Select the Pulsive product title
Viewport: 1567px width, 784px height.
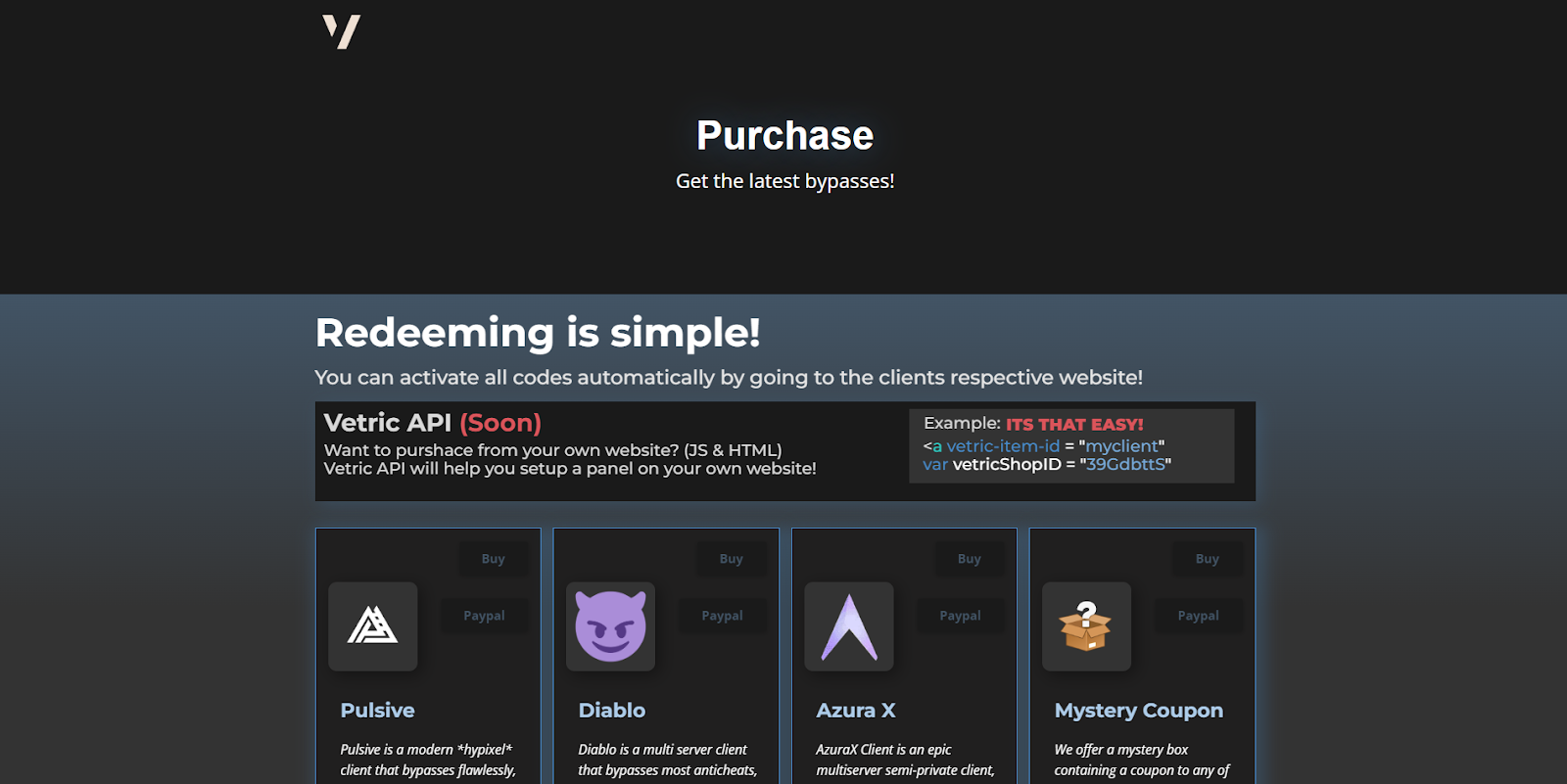pyautogui.click(x=378, y=711)
